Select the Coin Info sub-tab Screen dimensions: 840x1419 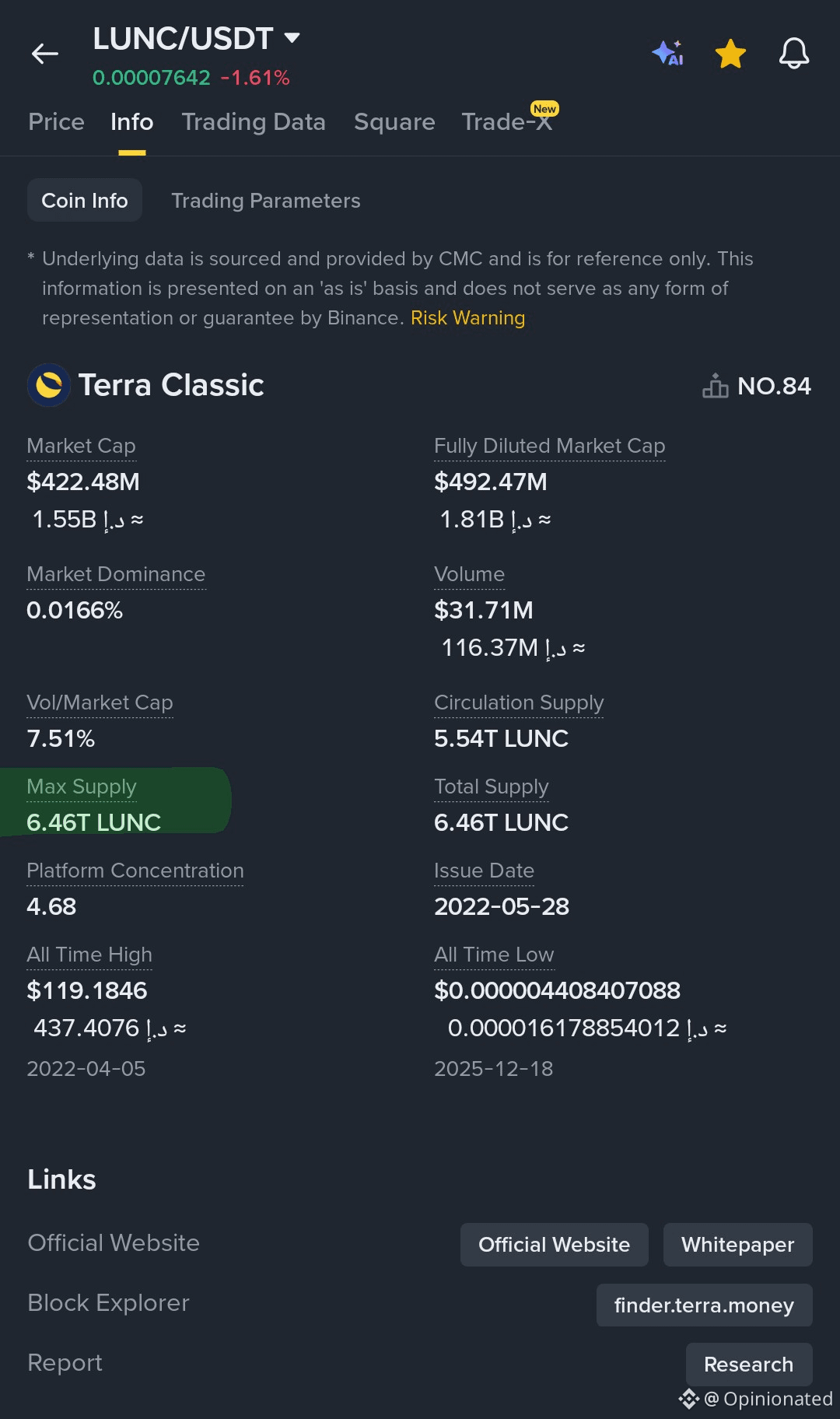click(x=85, y=201)
